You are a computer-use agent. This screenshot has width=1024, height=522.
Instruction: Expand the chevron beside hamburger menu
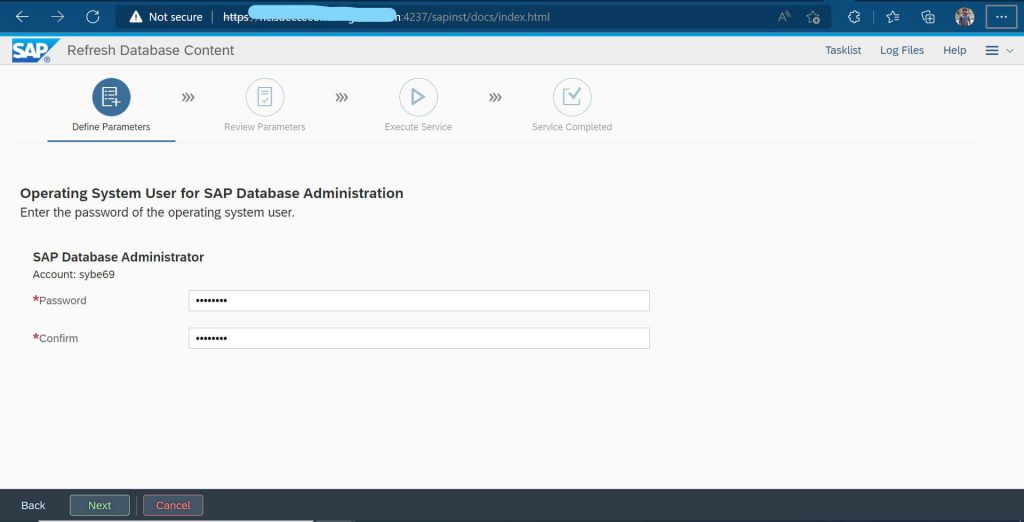(x=1010, y=51)
